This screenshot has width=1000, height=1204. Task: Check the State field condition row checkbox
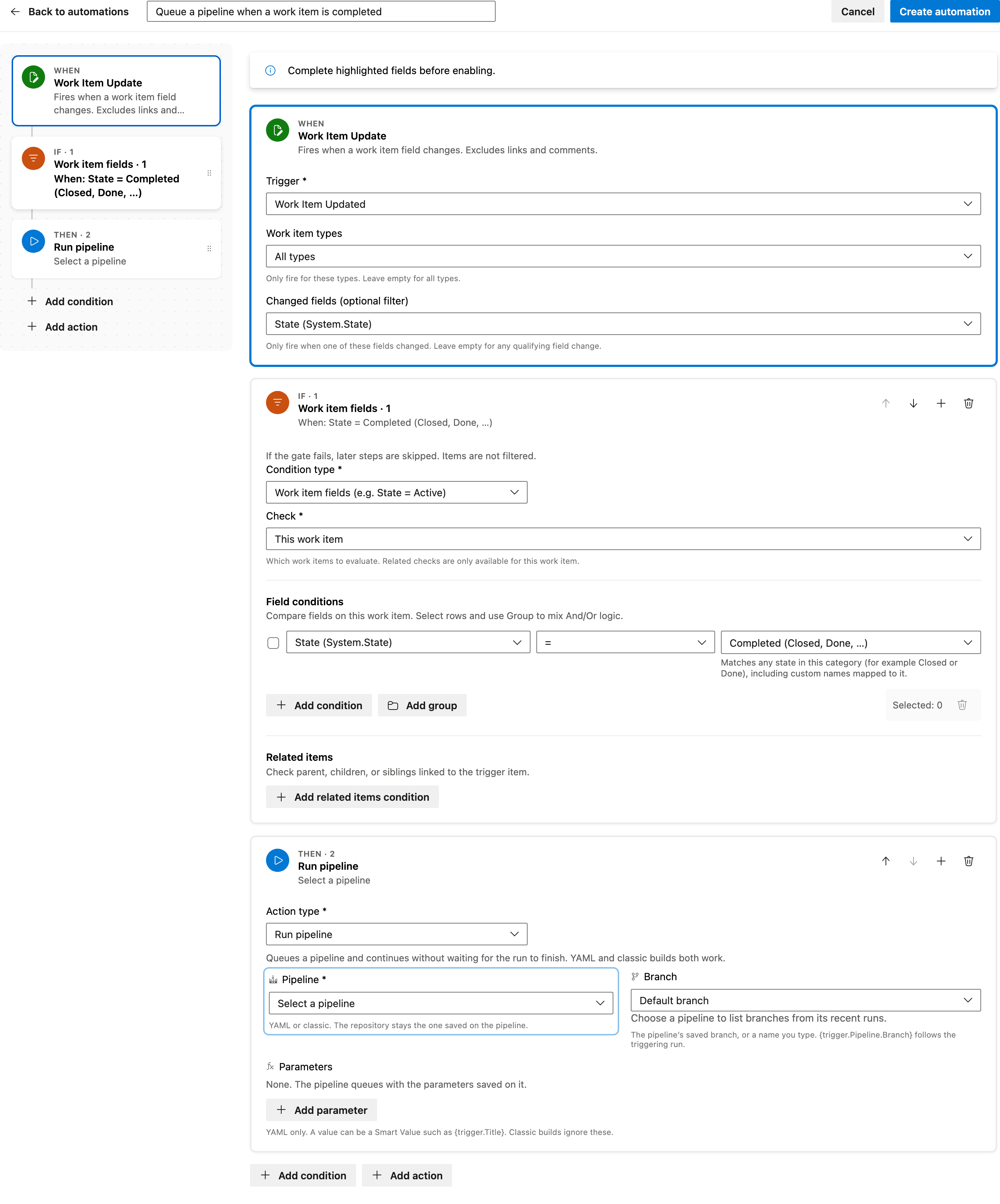pos(274,643)
